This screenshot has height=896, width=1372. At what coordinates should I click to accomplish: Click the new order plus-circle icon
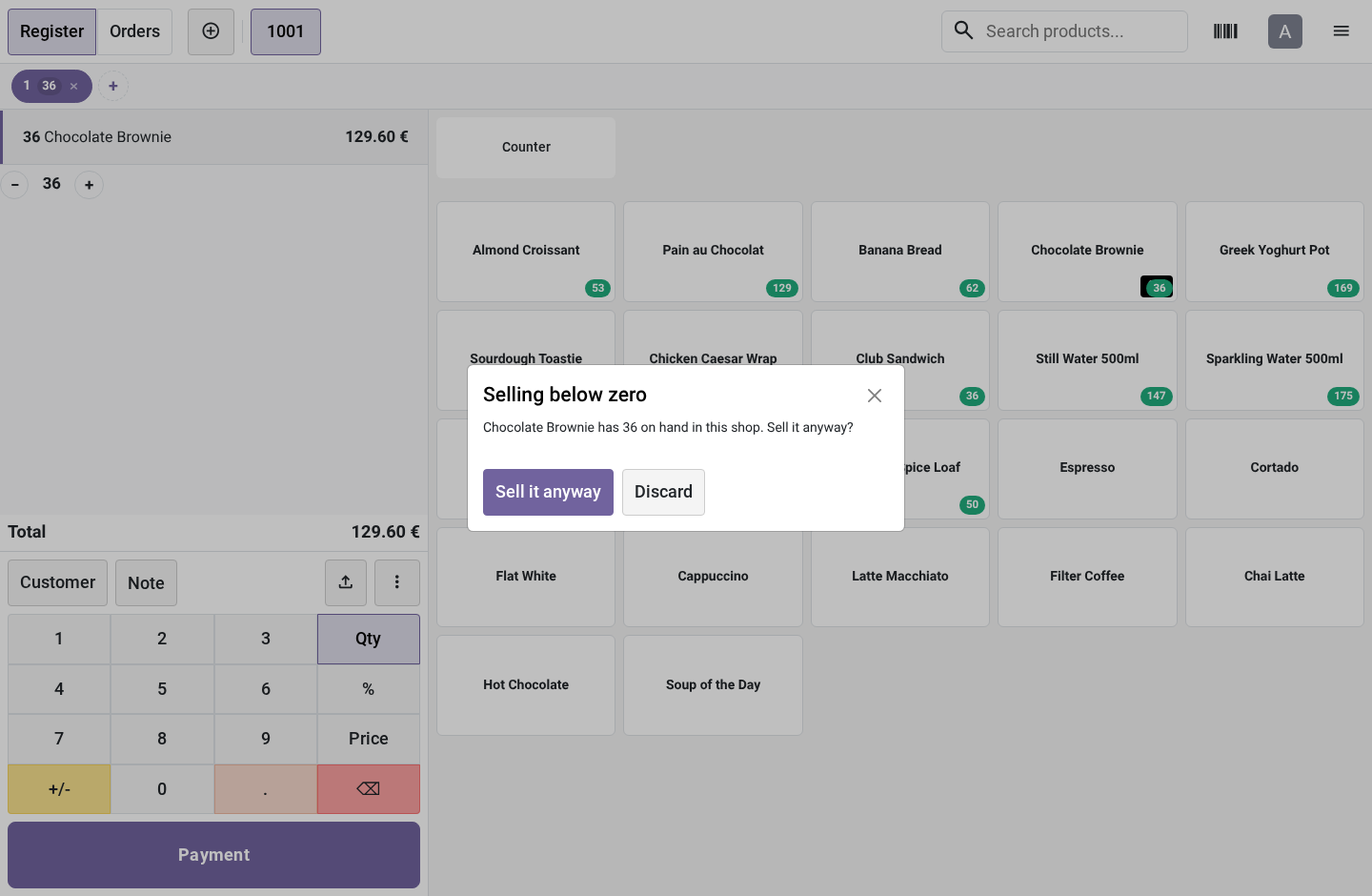tap(211, 31)
